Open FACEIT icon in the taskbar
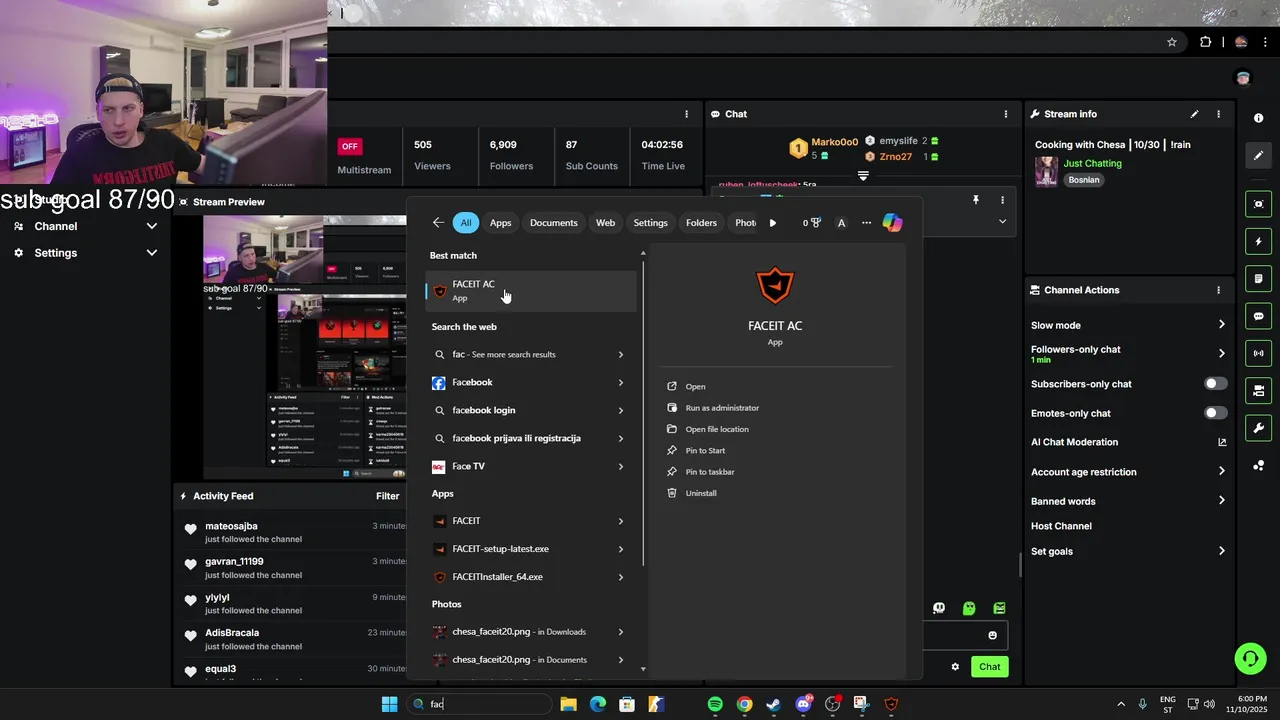The width and height of the screenshot is (1280, 720). click(x=891, y=704)
